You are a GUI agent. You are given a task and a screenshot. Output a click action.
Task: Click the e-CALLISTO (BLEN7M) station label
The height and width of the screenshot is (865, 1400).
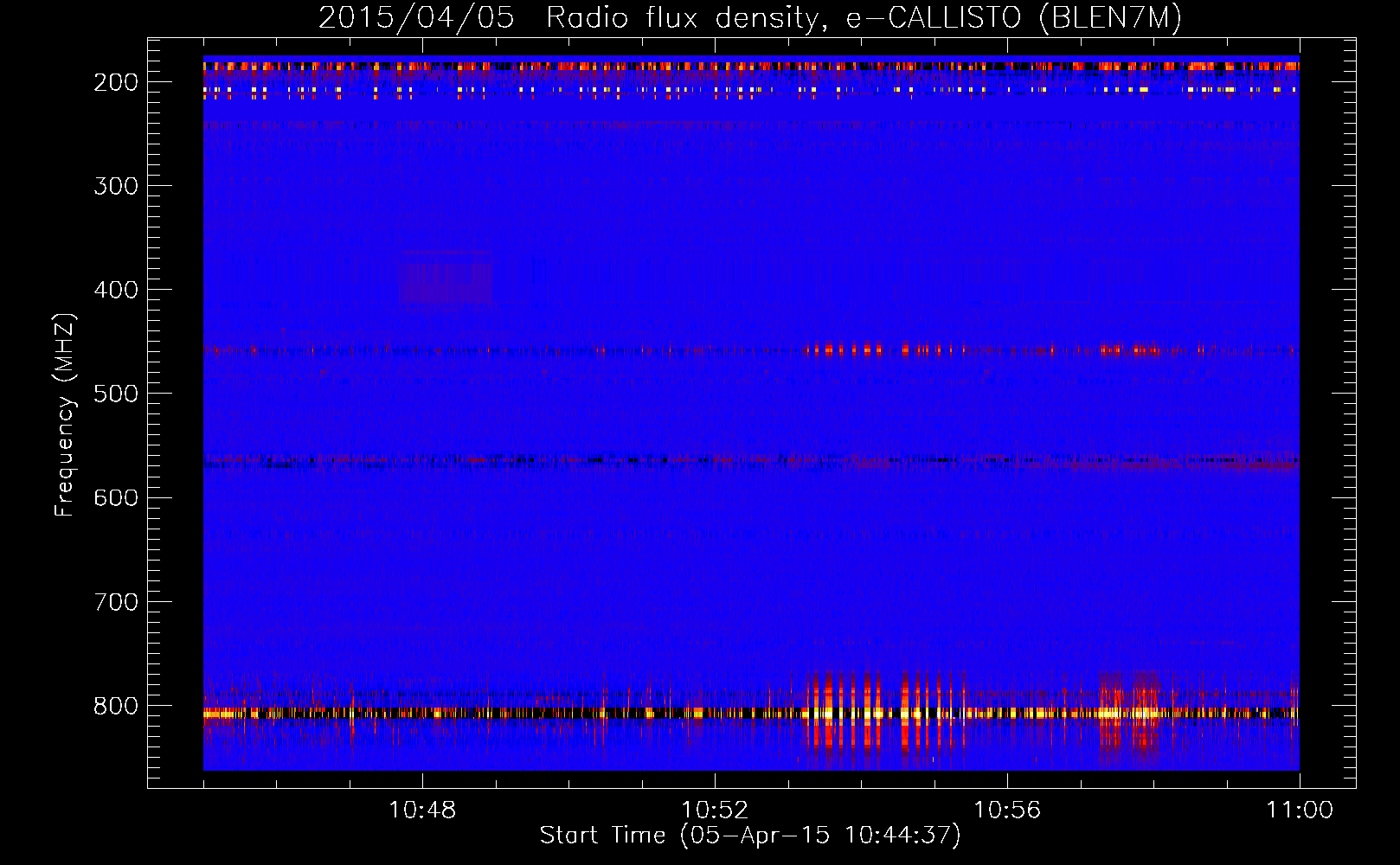pyautogui.click(x=1015, y=18)
